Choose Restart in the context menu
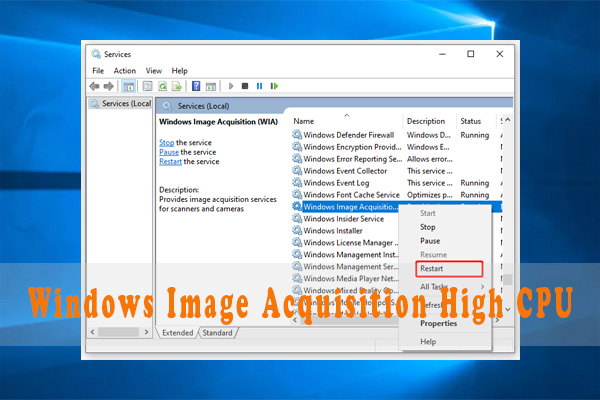This screenshot has width=600, height=400. (x=449, y=269)
